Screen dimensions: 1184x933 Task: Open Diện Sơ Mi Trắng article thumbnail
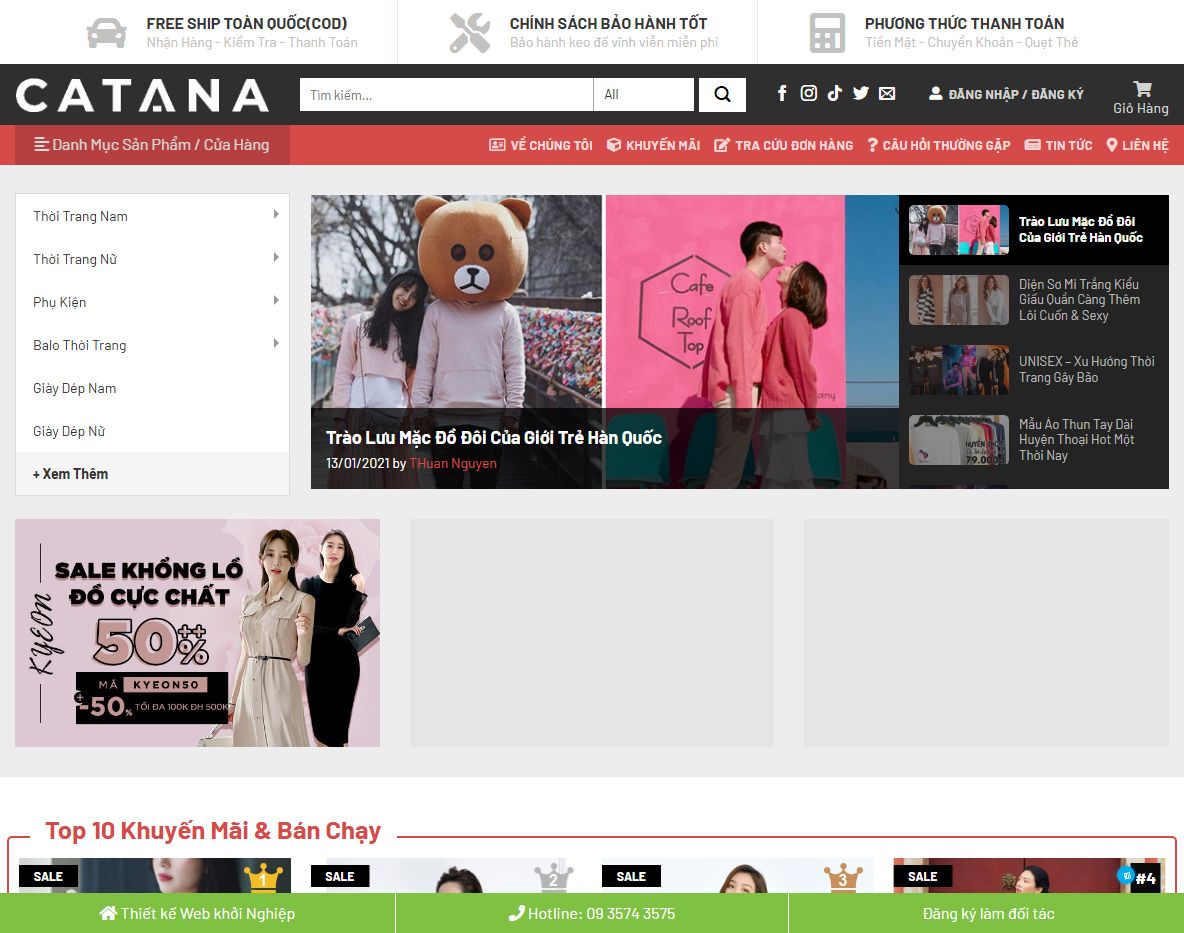click(x=959, y=300)
